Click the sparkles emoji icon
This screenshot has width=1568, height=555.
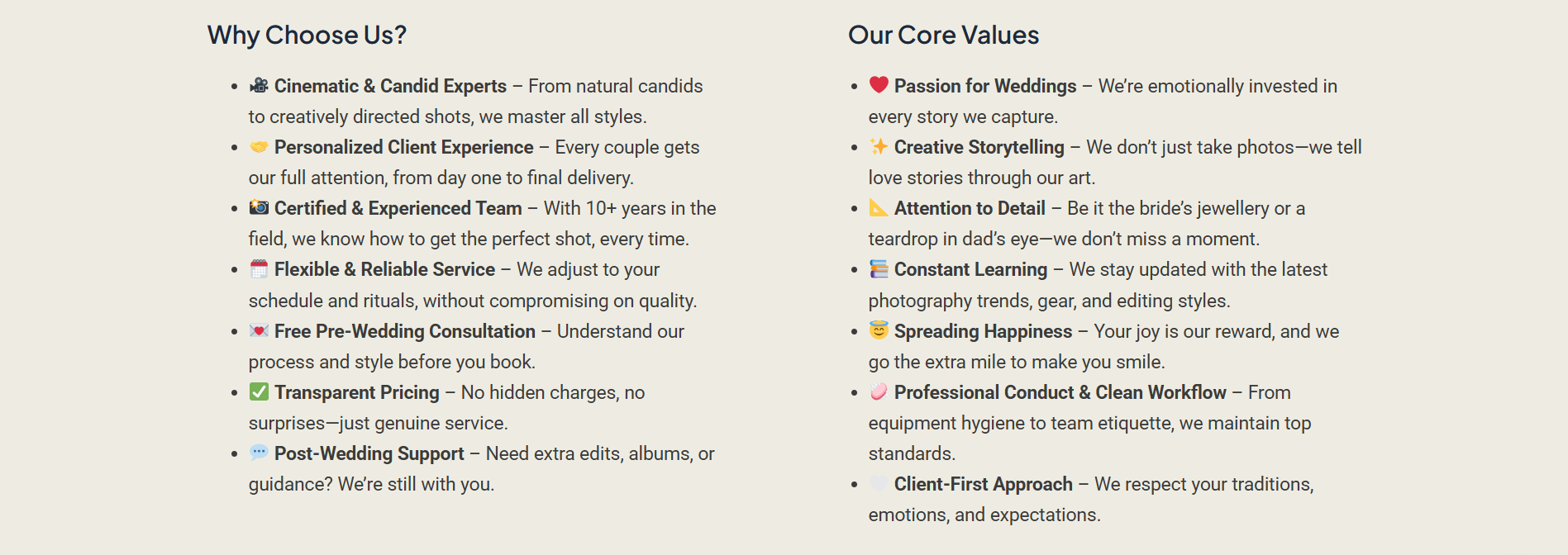(879, 146)
